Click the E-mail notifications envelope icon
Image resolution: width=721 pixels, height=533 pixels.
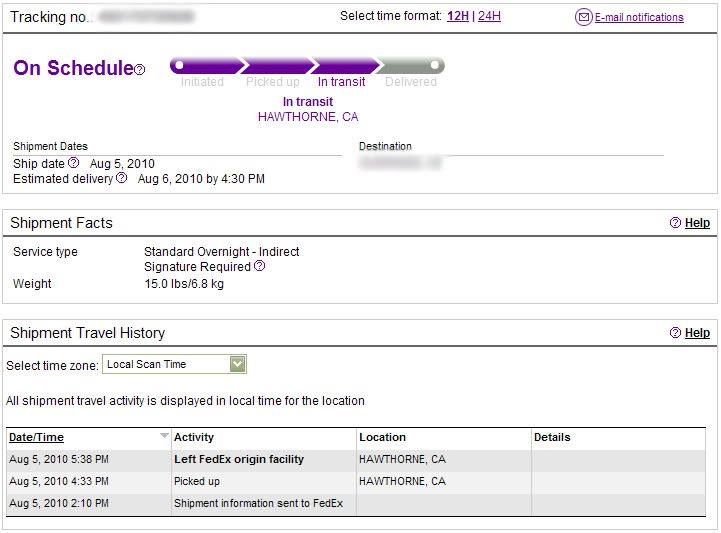(x=583, y=17)
